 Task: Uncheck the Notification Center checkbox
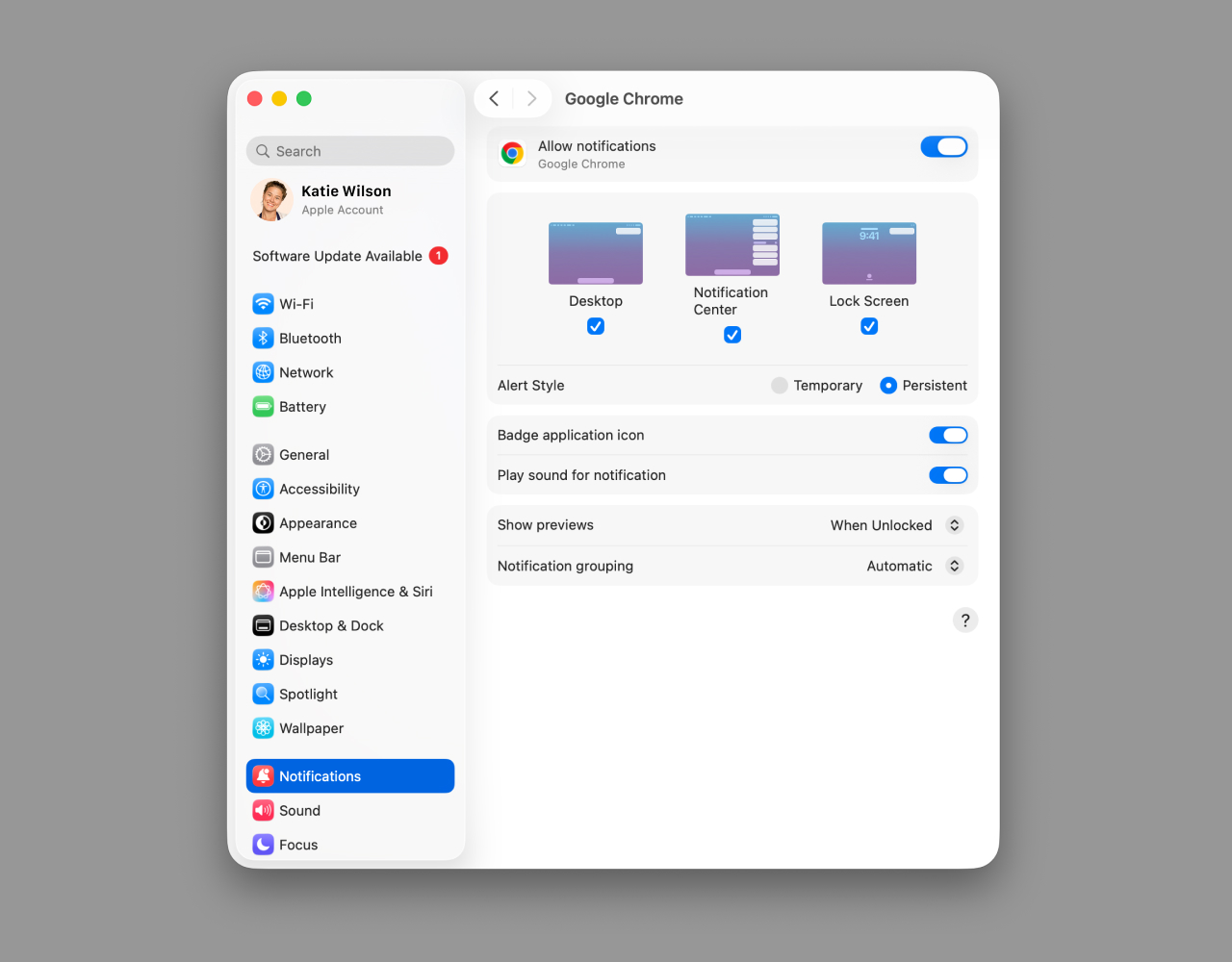pos(732,335)
